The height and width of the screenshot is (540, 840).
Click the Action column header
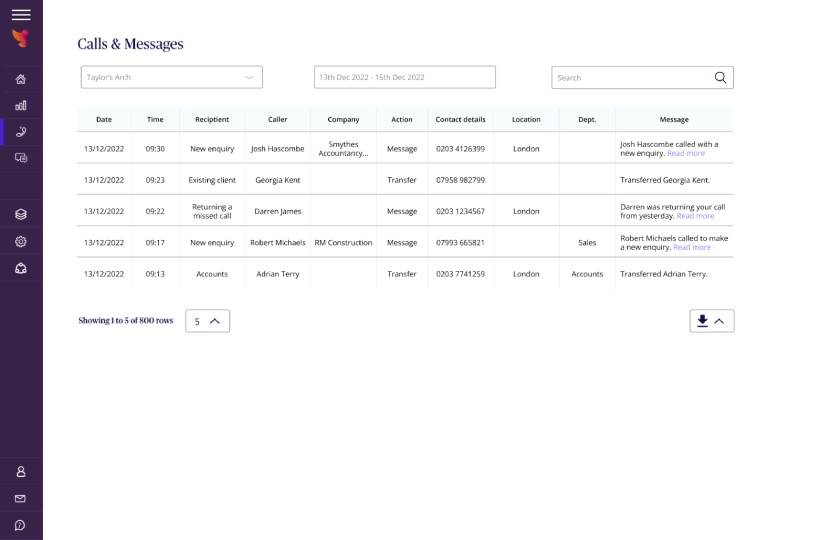click(402, 119)
